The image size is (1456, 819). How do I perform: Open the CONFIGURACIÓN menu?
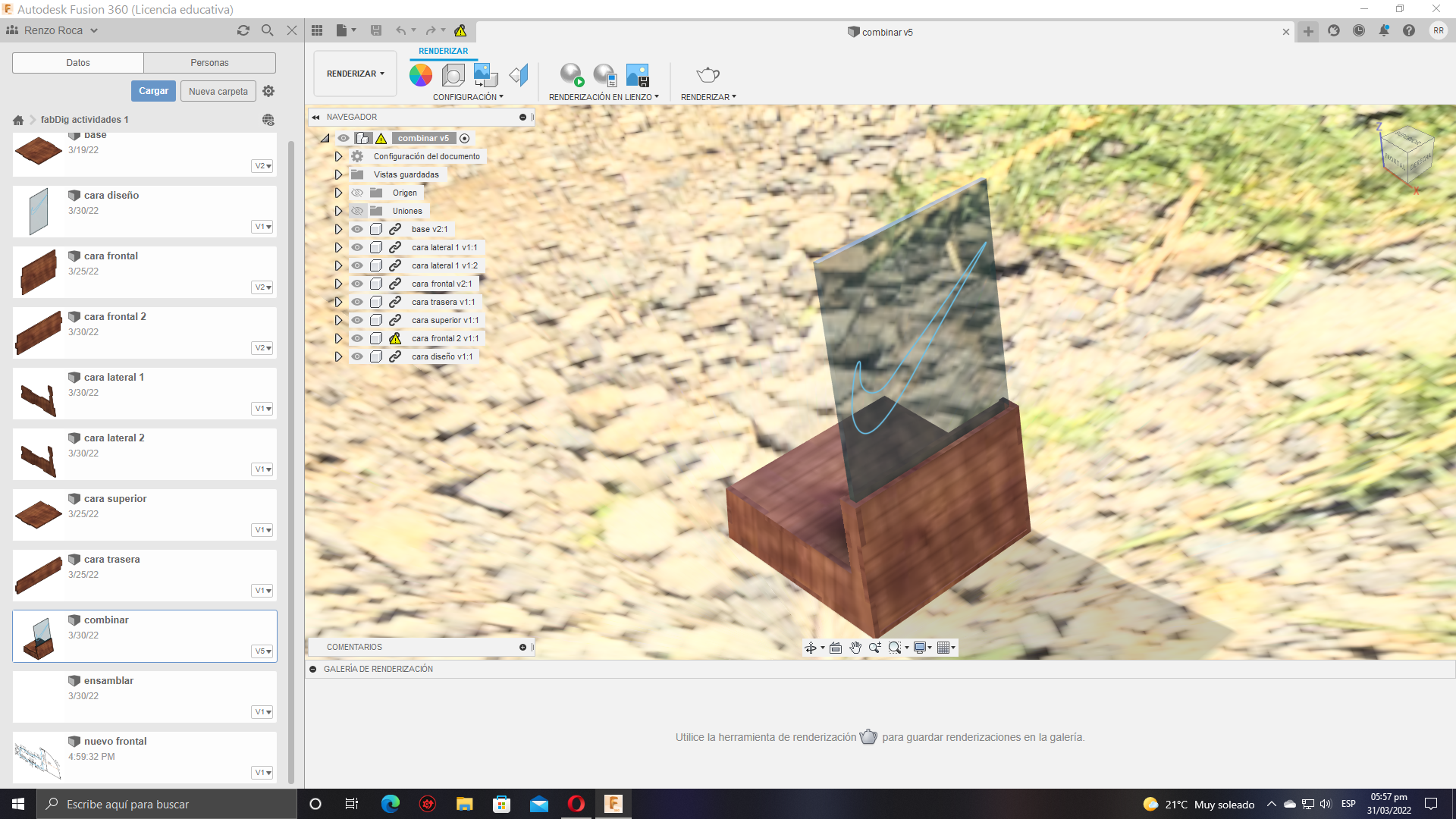coord(467,97)
